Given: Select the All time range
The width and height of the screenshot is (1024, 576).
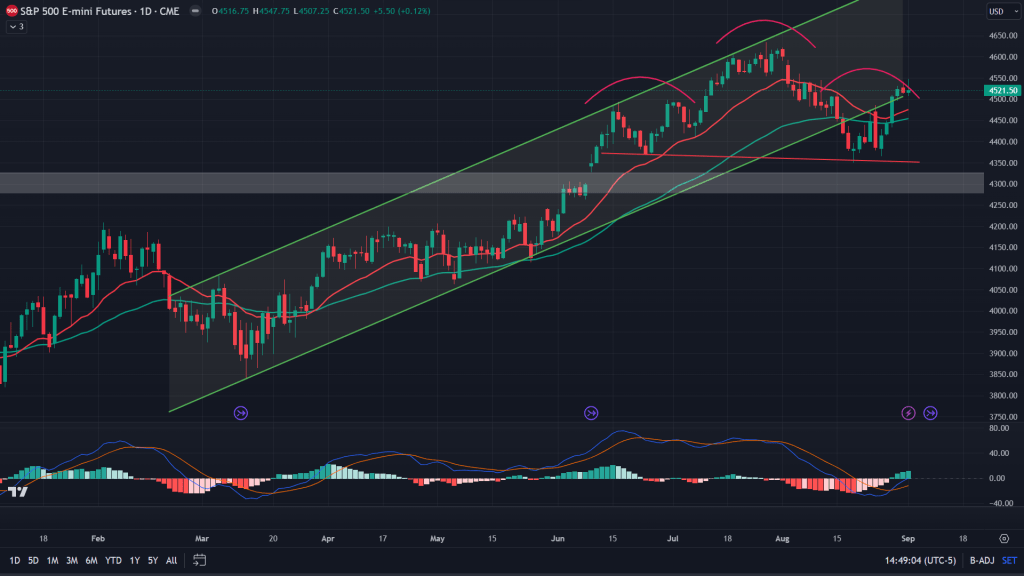Looking at the screenshot, I should 172,560.
